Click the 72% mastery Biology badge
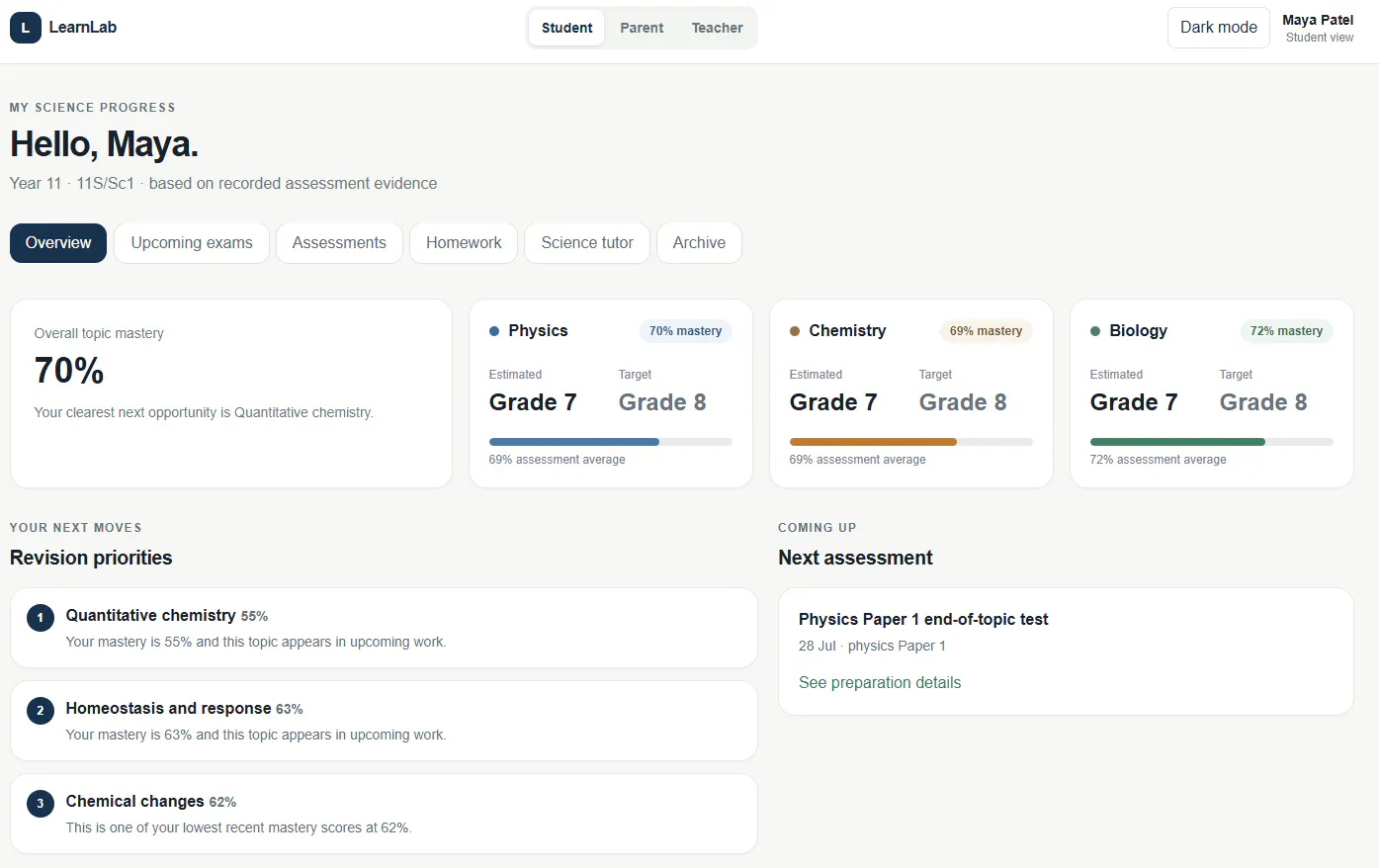 [x=1287, y=331]
